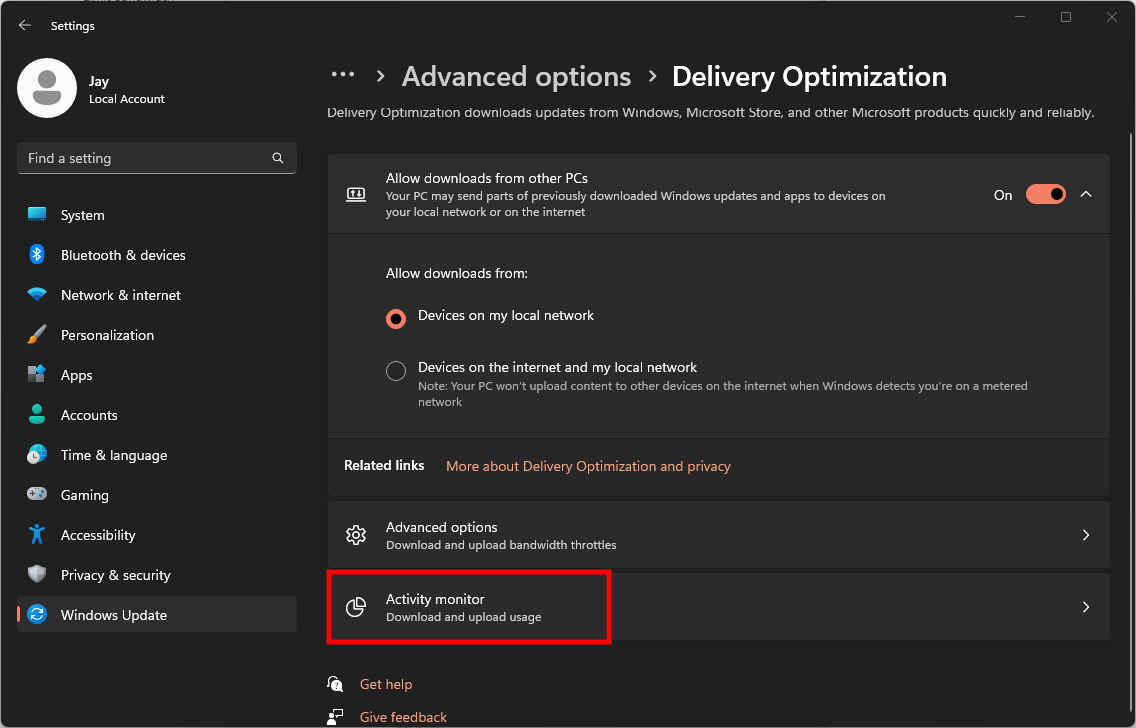Go to Advanced options breadcrumb
The image size is (1136, 728).
pos(517,77)
